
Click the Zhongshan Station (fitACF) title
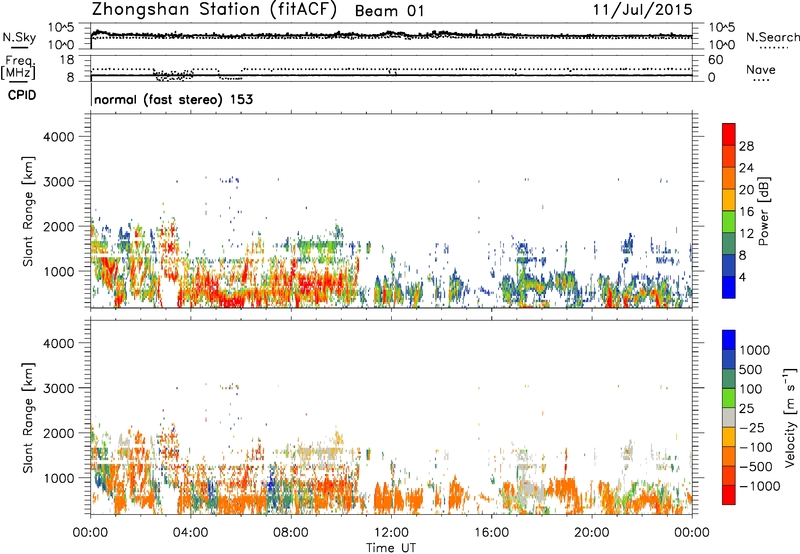(214, 10)
